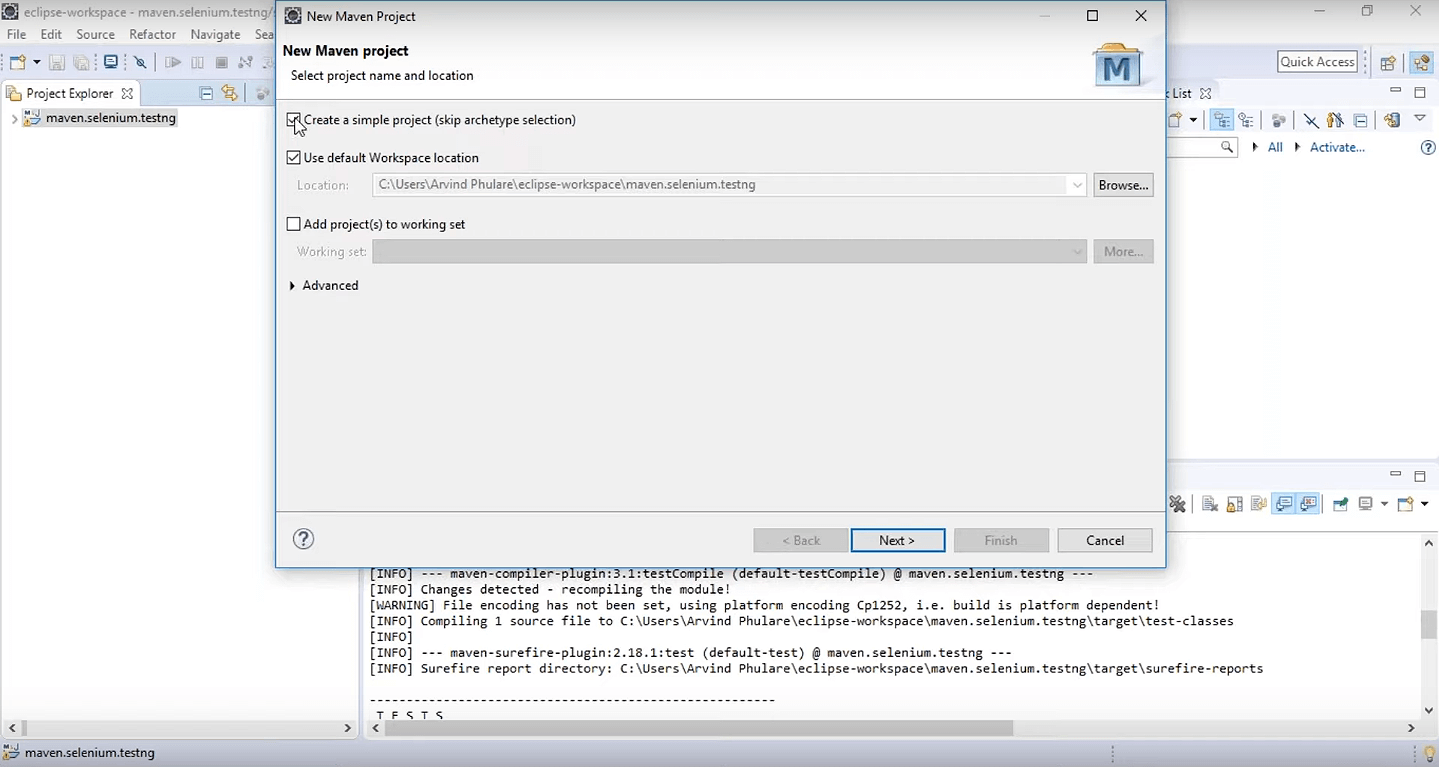Toggle Focus on Workweek icon
The width and height of the screenshot is (1439, 767).
point(1334,120)
